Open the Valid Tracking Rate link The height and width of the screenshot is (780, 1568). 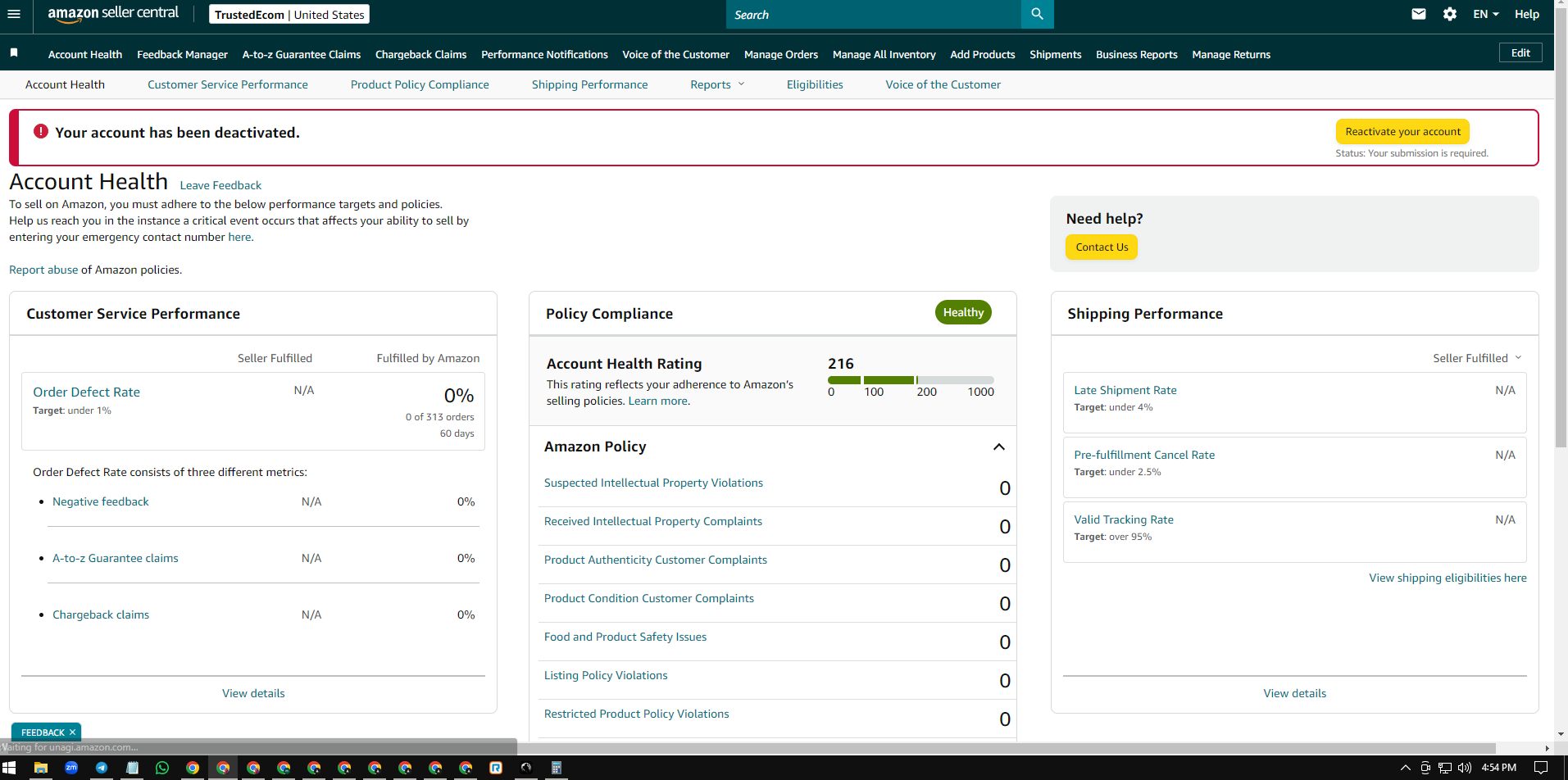pos(1124,519)
